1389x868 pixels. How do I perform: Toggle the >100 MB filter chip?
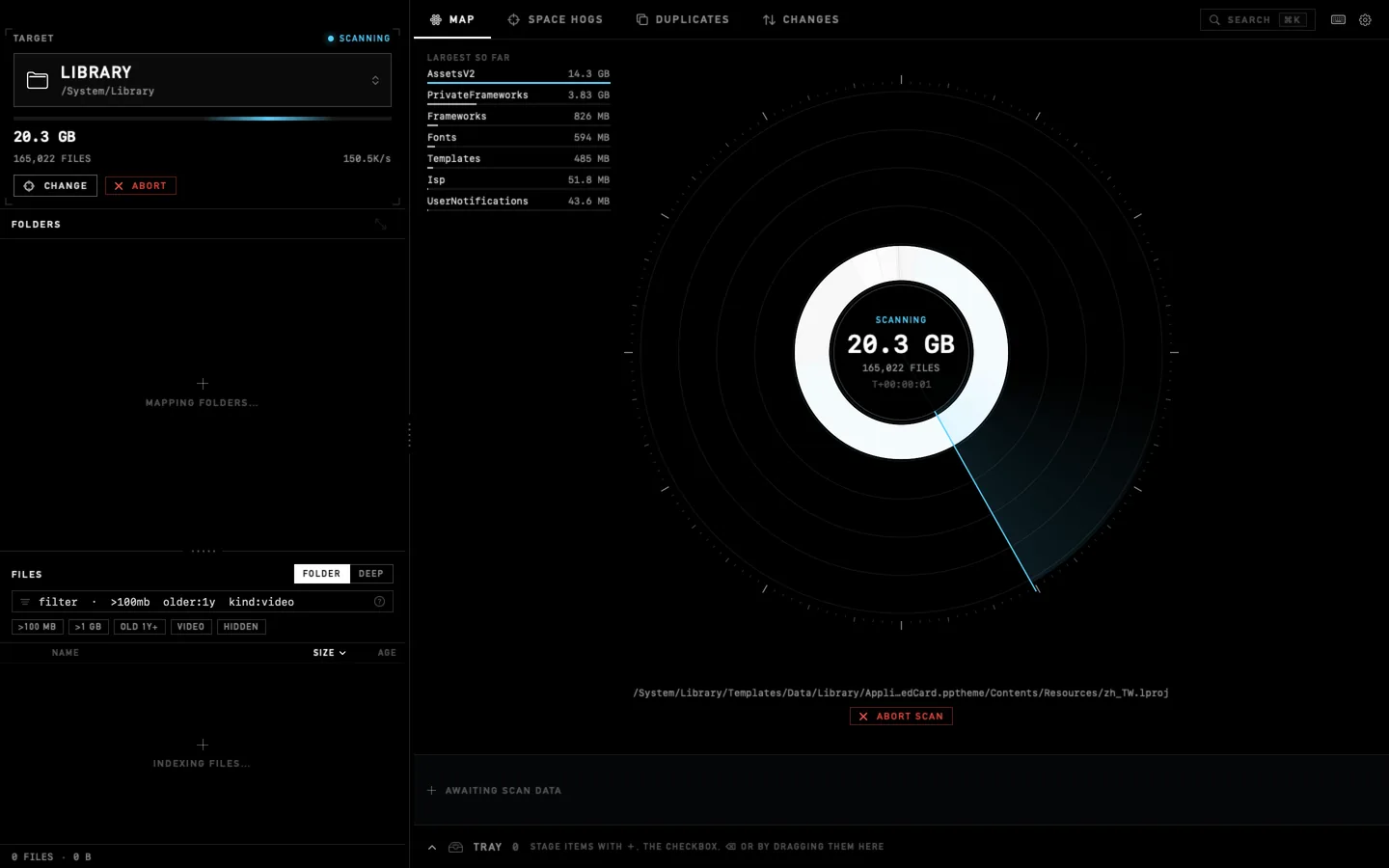[38, 627]
